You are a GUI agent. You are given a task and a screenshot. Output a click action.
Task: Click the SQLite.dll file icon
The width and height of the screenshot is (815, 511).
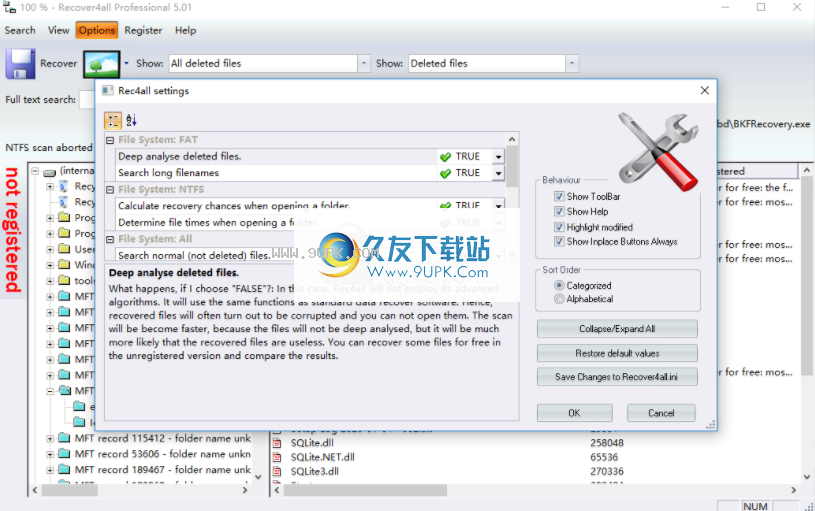point(278,443)
